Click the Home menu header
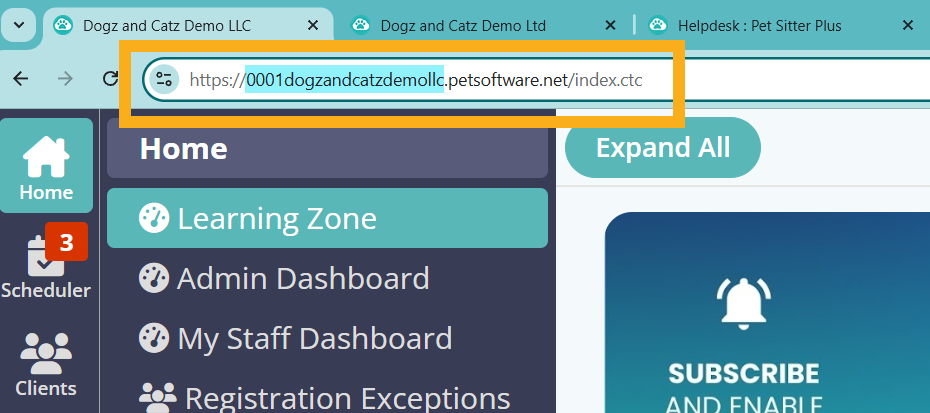The image size is (930, 413). click(327, 148)
